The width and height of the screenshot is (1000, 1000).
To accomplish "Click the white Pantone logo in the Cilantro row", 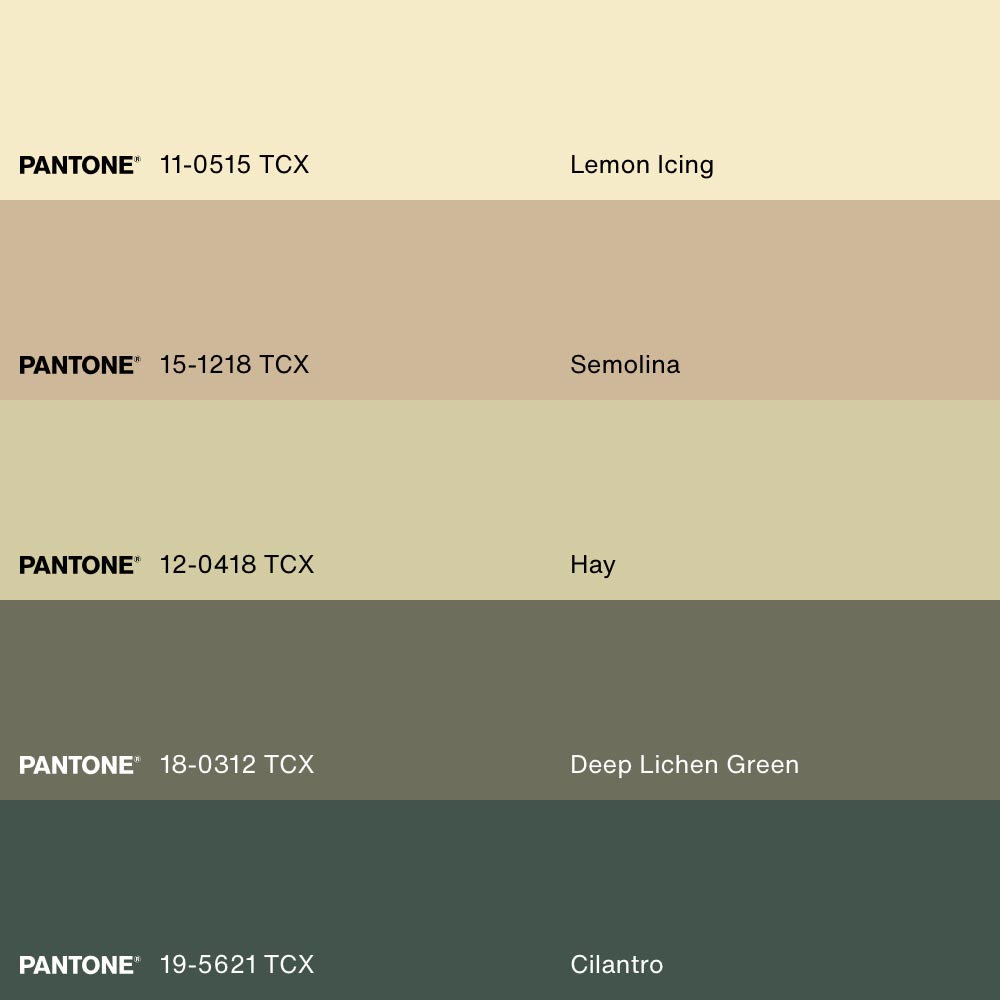I will [79, 965].
